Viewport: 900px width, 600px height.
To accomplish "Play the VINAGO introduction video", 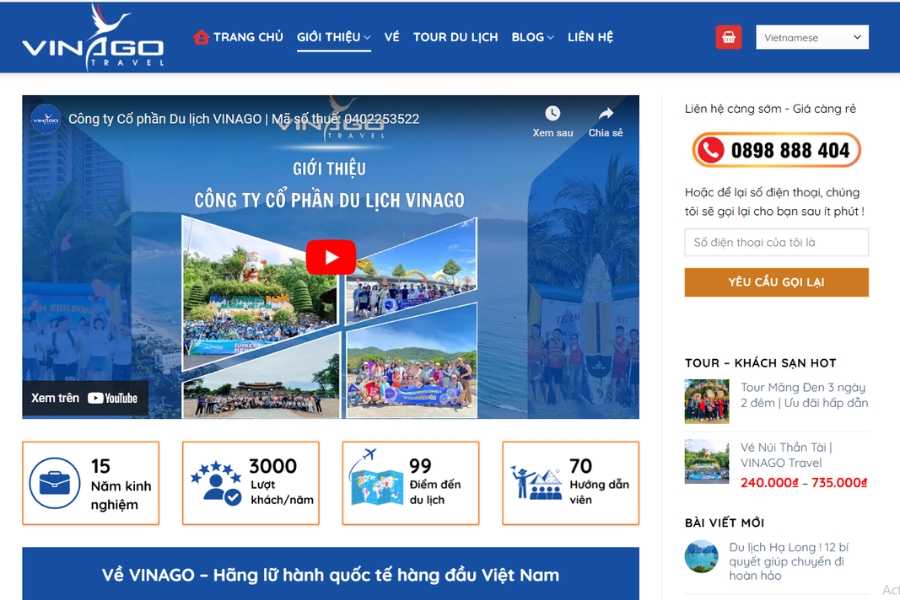I will click(x=330, y=257).
